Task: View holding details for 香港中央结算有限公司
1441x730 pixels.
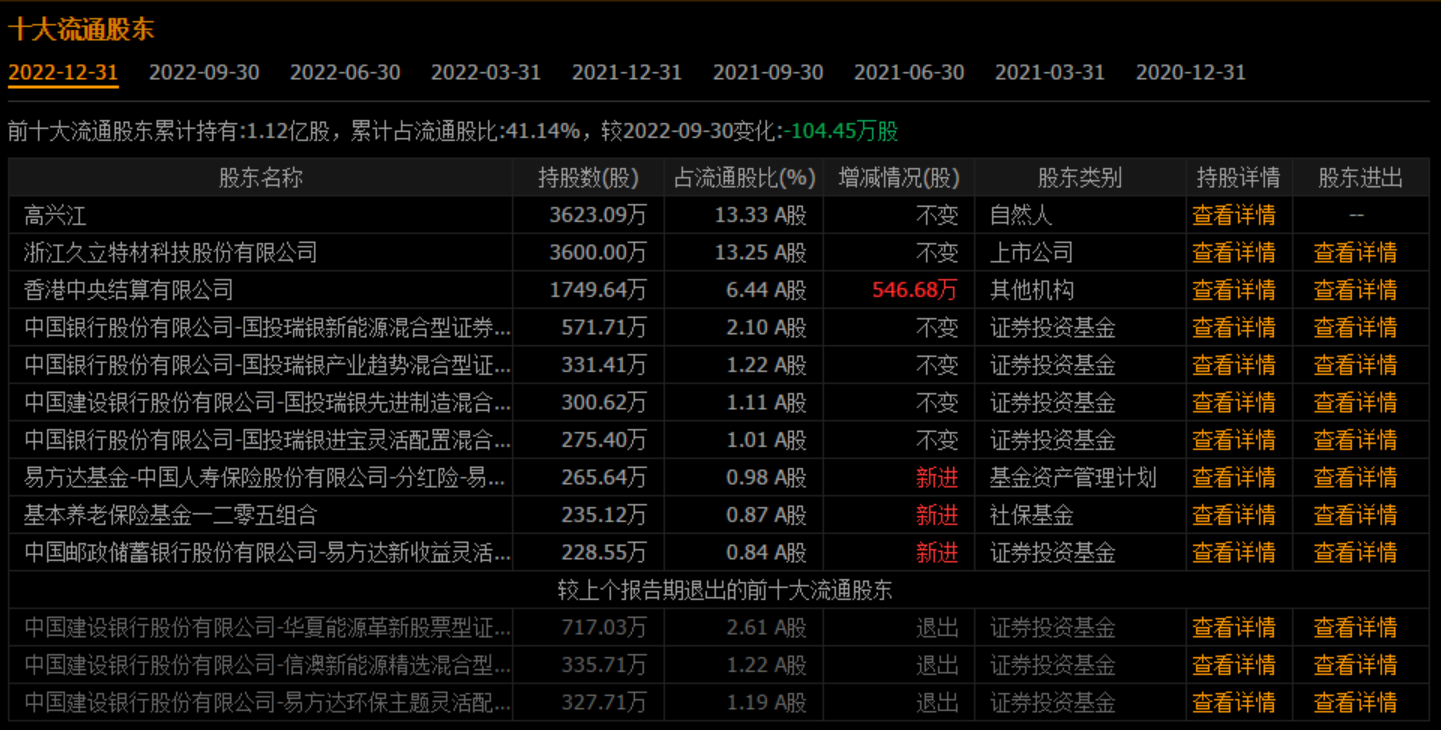Action: (1234, 290)
